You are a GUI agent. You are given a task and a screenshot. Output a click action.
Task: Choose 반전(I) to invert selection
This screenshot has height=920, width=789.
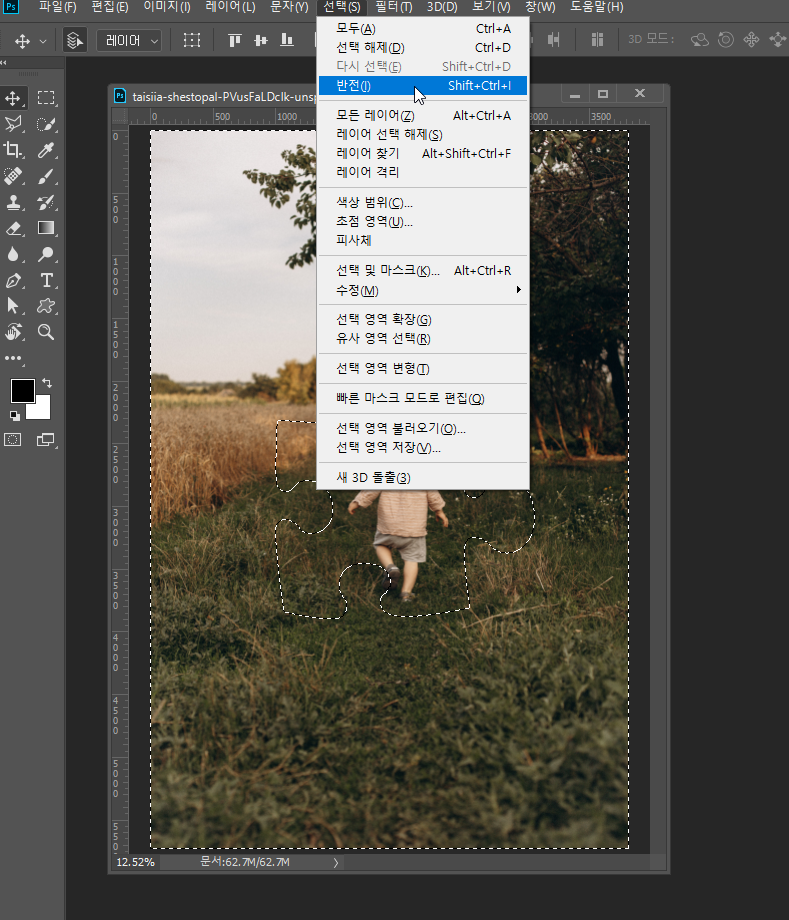(x=422, y=86)
